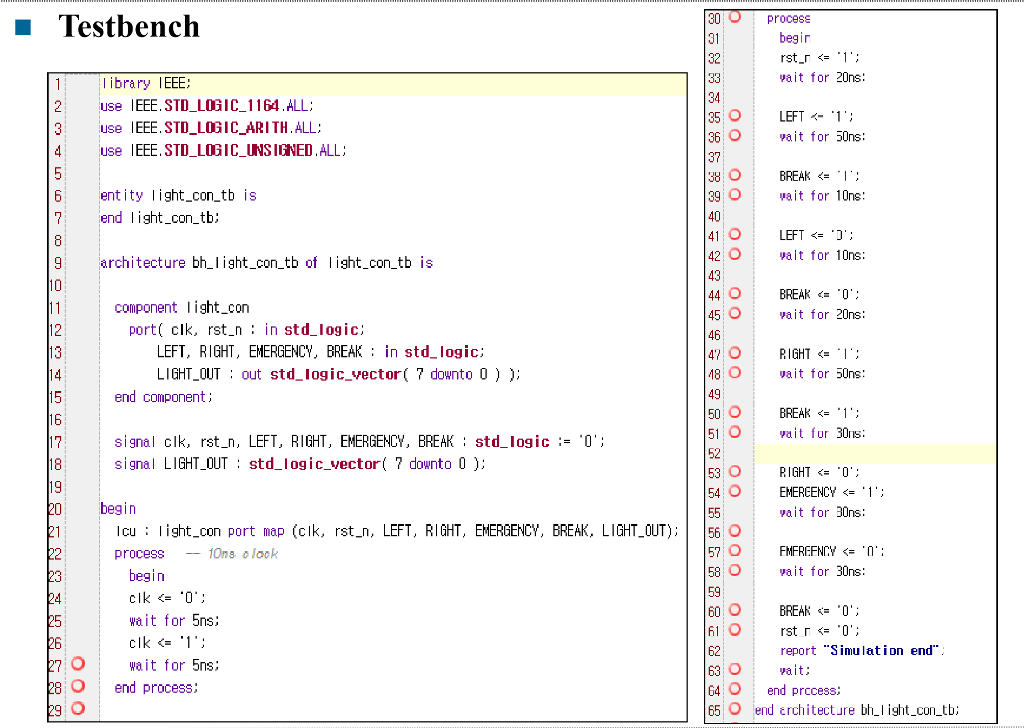Select the breakpoint on line 54 EMERGENCY
The image size is (1024, 728).
point(735,491)
